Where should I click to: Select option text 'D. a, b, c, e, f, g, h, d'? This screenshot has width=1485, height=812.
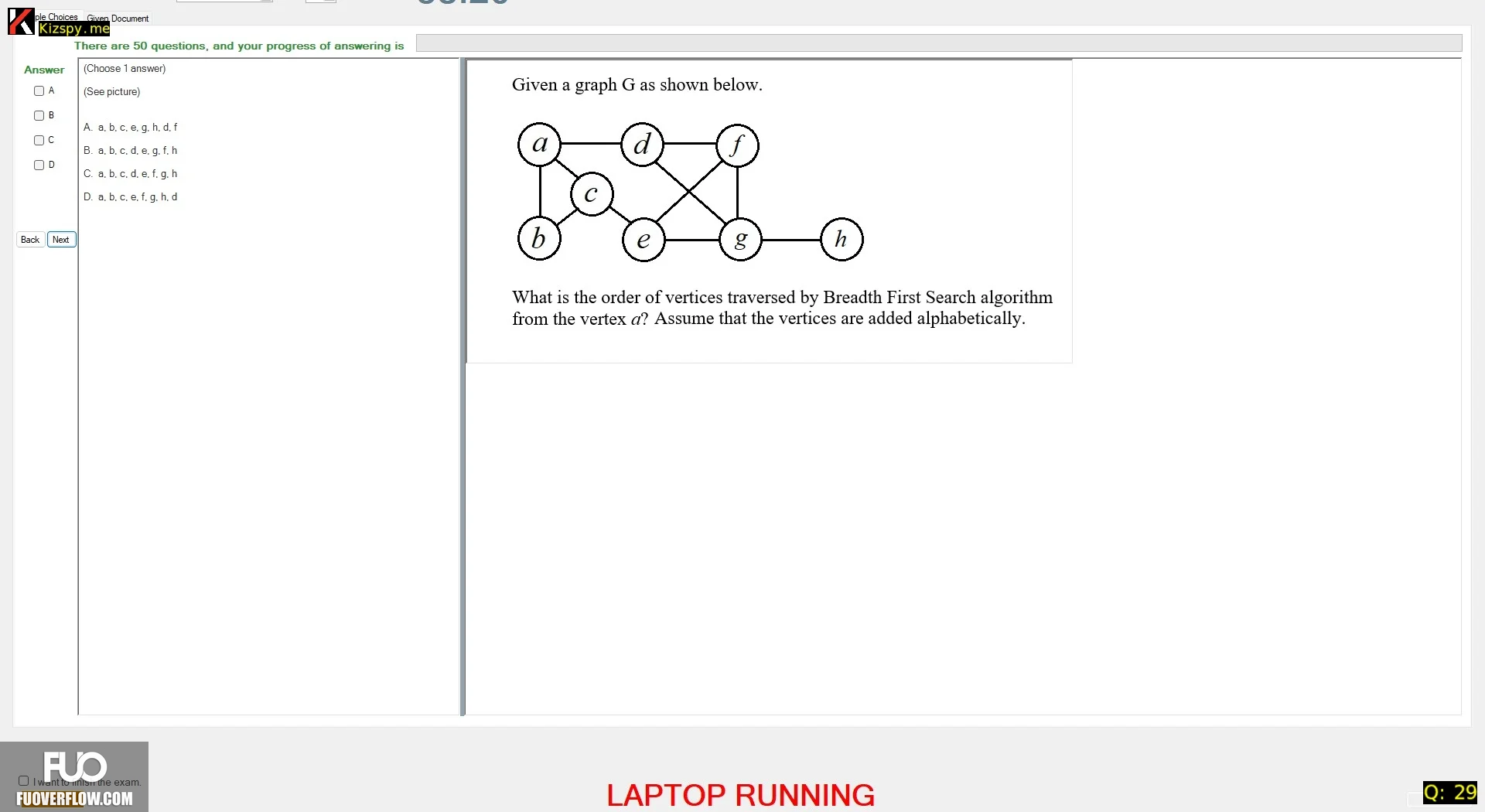pos(131,197)
